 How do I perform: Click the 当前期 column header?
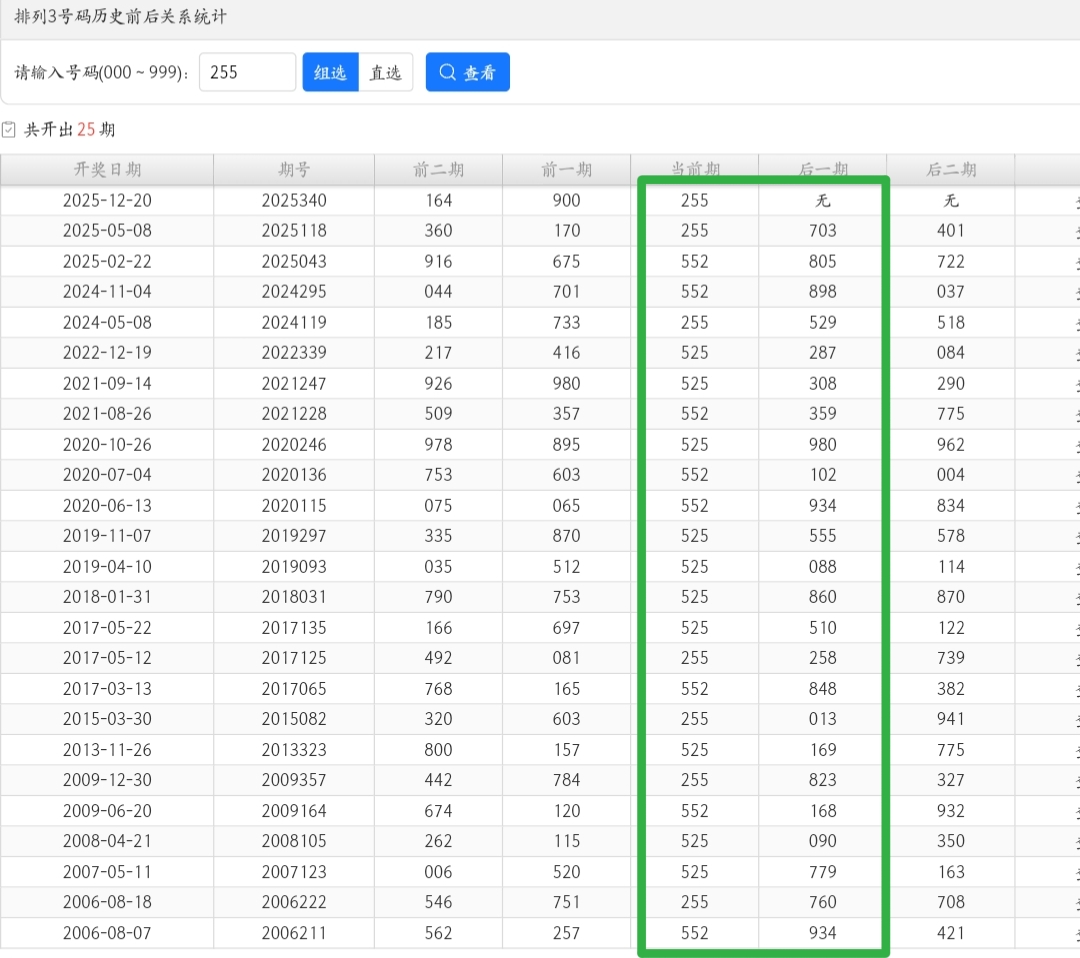694,170
